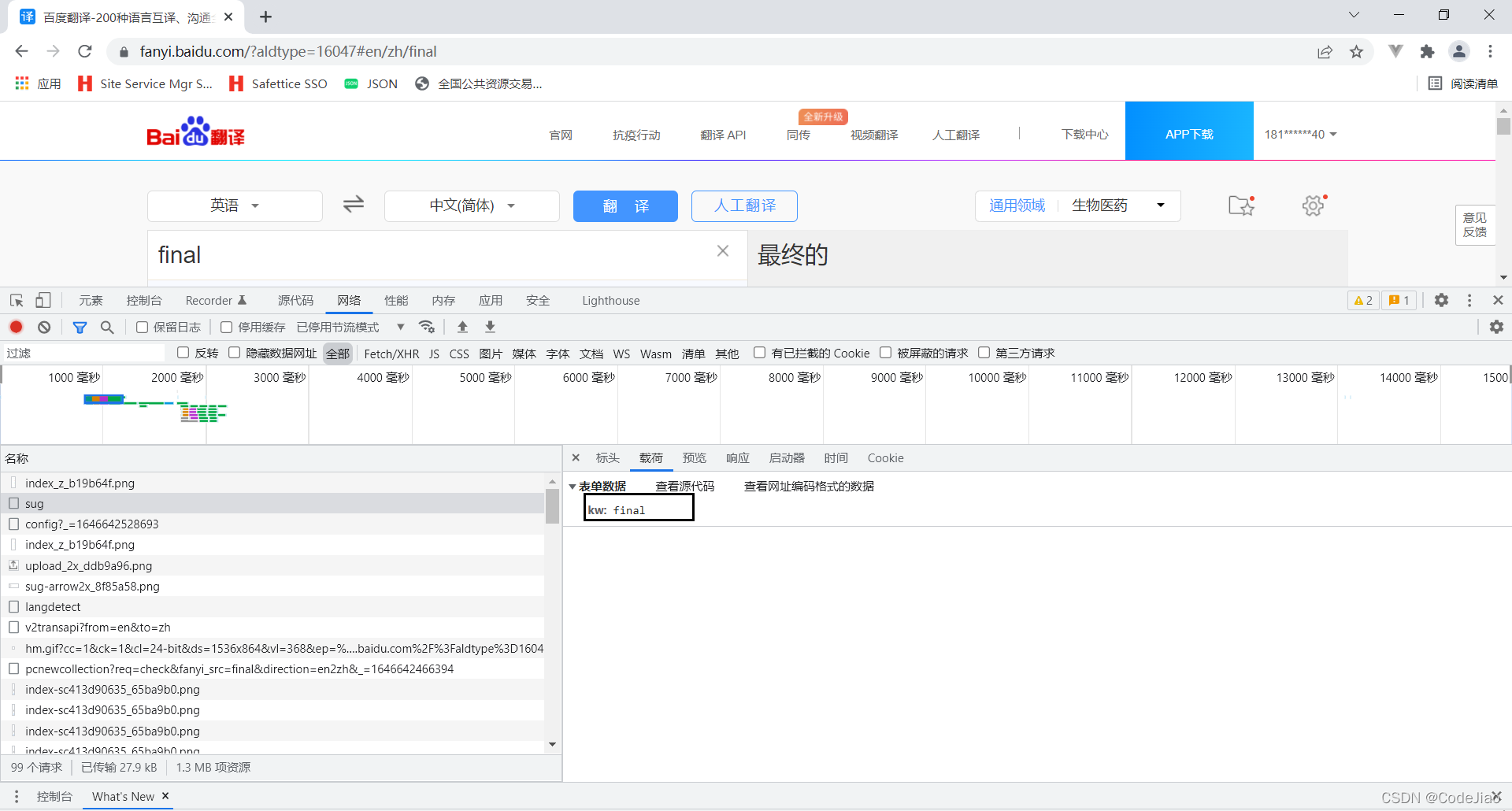Click the inspect element picker icon
1512x811 pixels.
click(17, 301)
